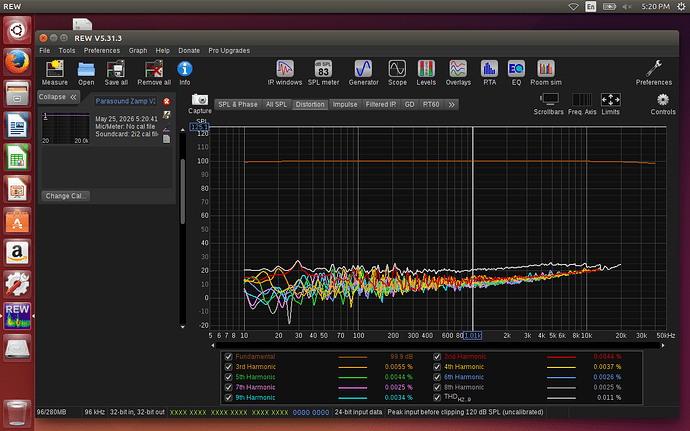
Task: Open LibreOffice Writer from the launcher
Action: point(17,125)
